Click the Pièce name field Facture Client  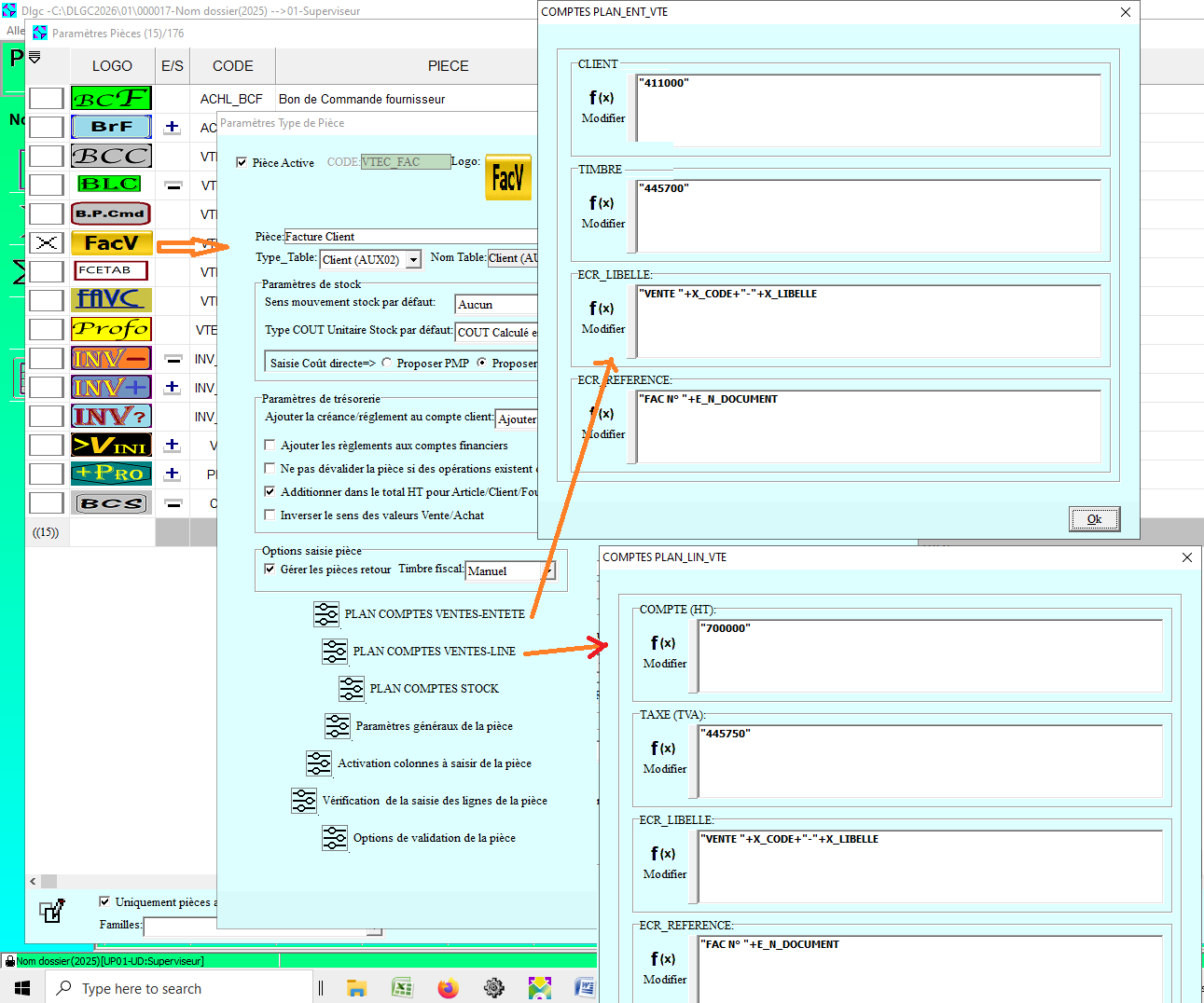(x=410, y=237)
